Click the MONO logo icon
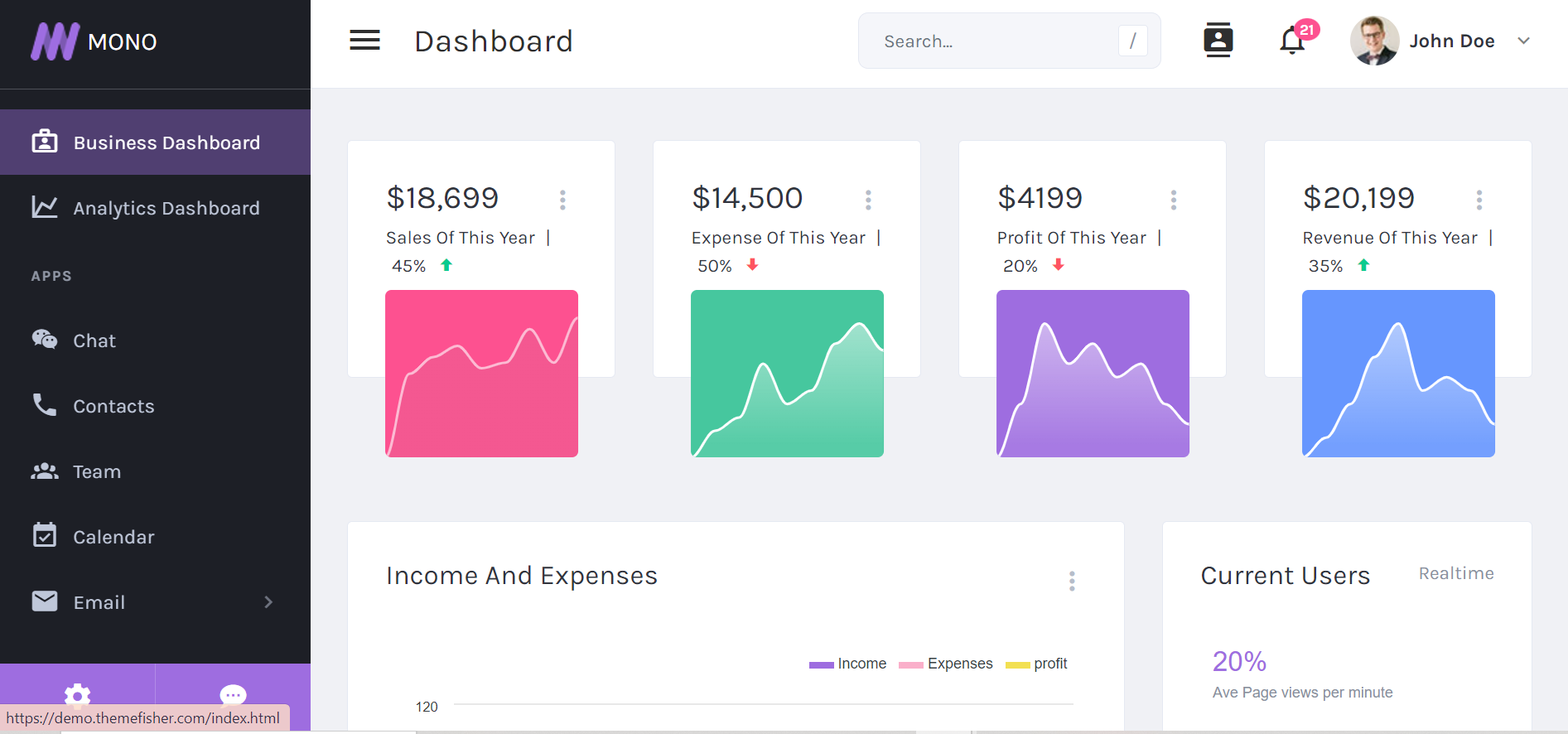1568x734 pixels. click(x=55, y=41)
